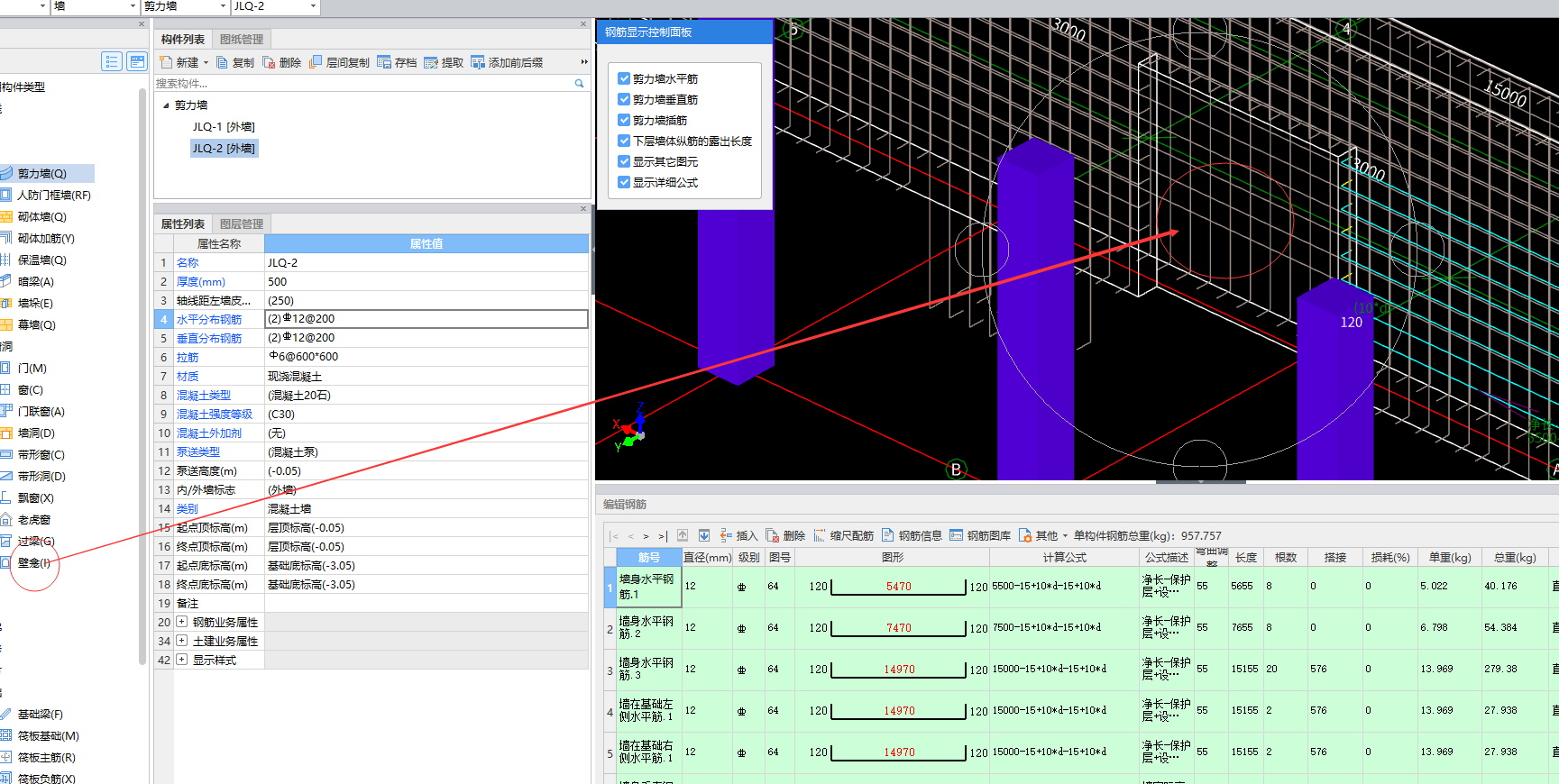Open the 混凝土强度等级 property link

[215, 414]
